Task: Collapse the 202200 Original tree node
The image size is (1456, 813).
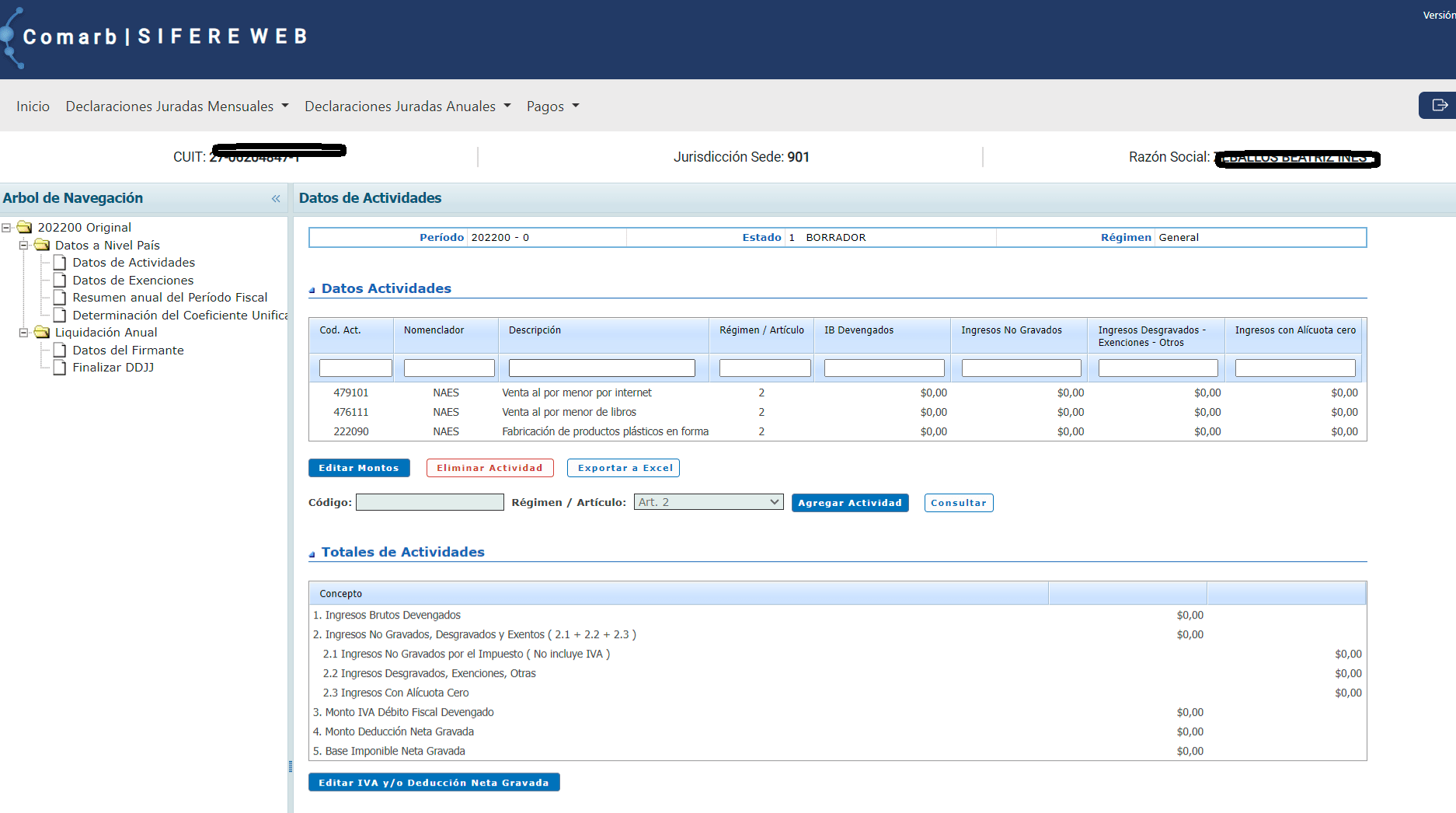Action: click(6, 227)
